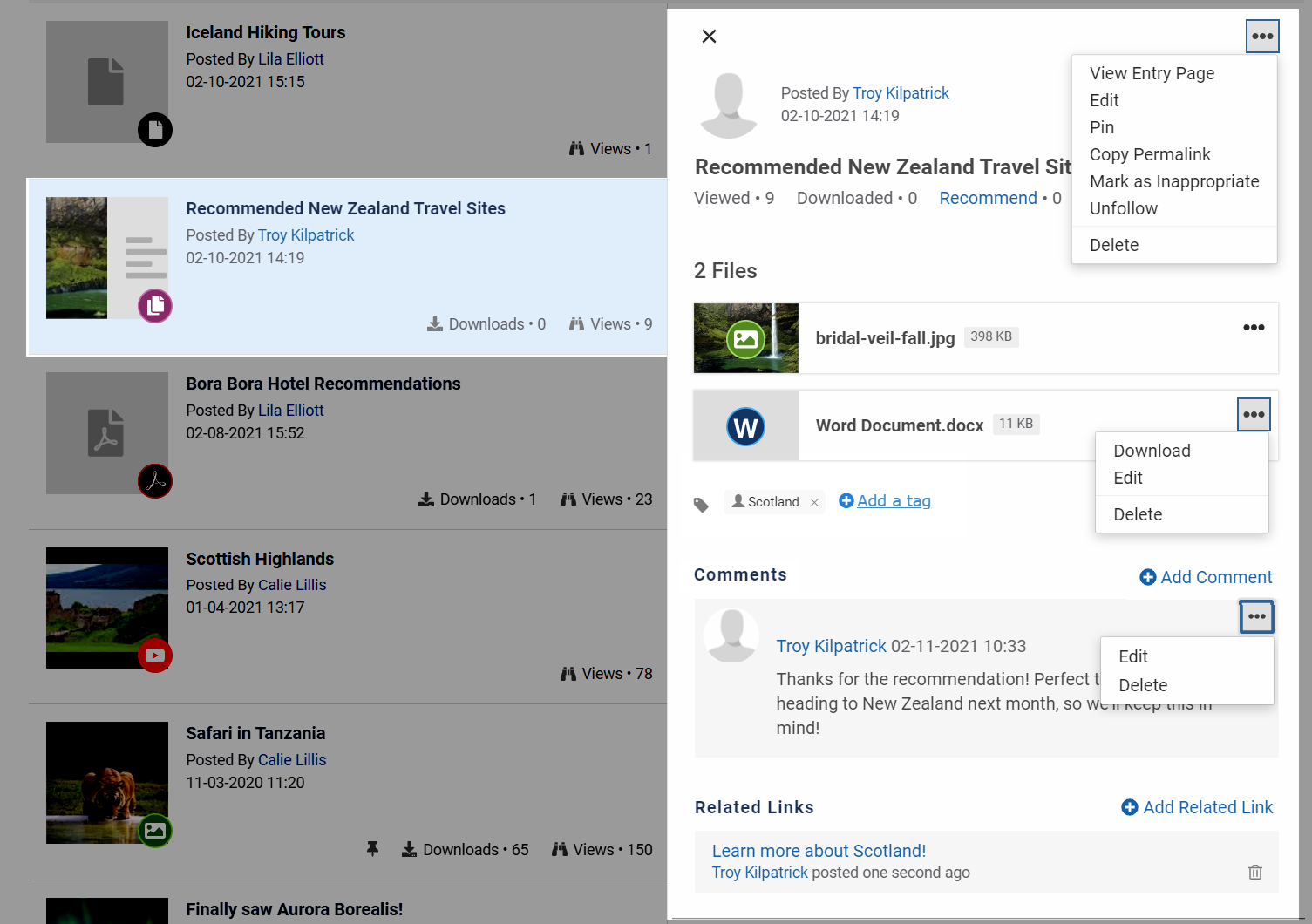Pin this entry from the menu

click(x=1102, y=127)
